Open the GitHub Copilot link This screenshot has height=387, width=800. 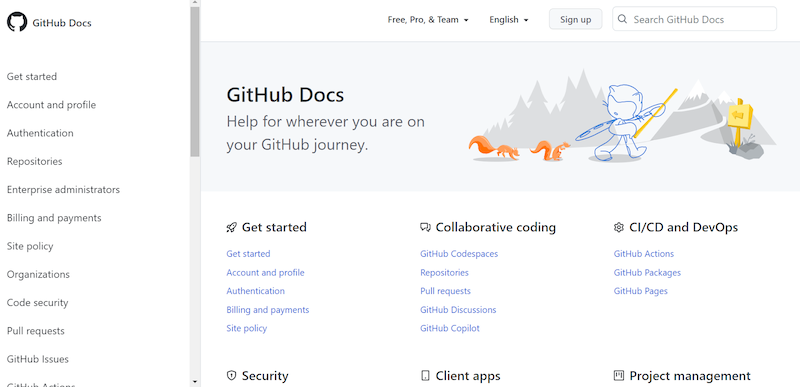(450, 328)
